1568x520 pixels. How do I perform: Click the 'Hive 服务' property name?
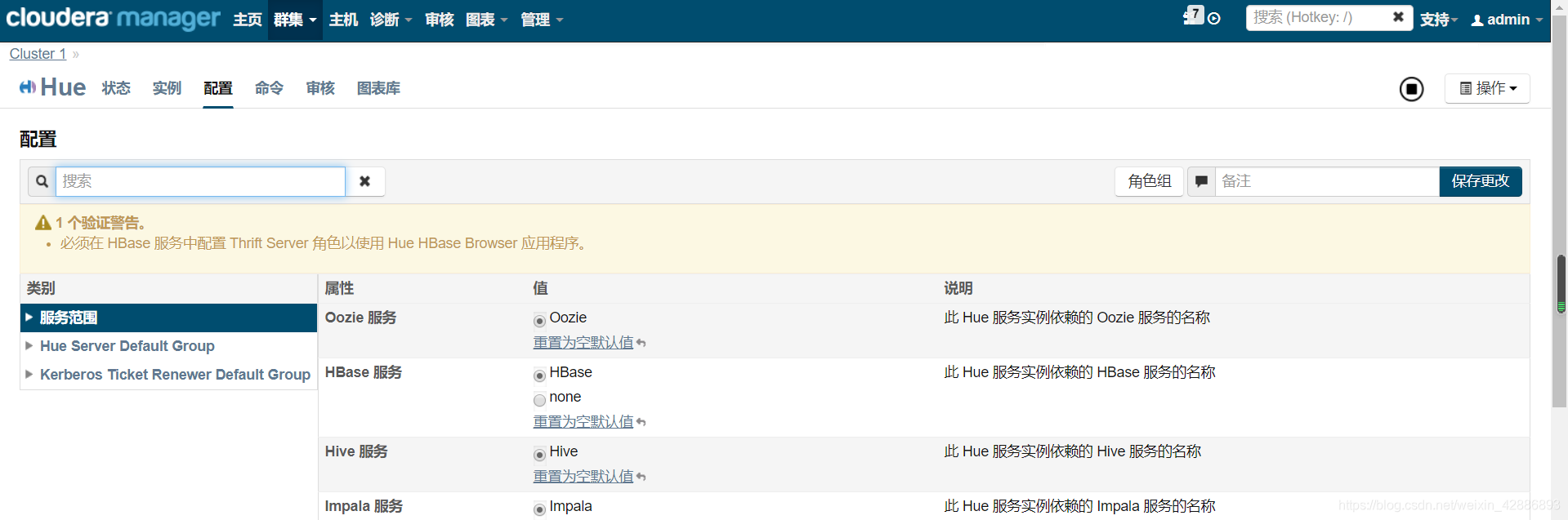coord(356,451)
